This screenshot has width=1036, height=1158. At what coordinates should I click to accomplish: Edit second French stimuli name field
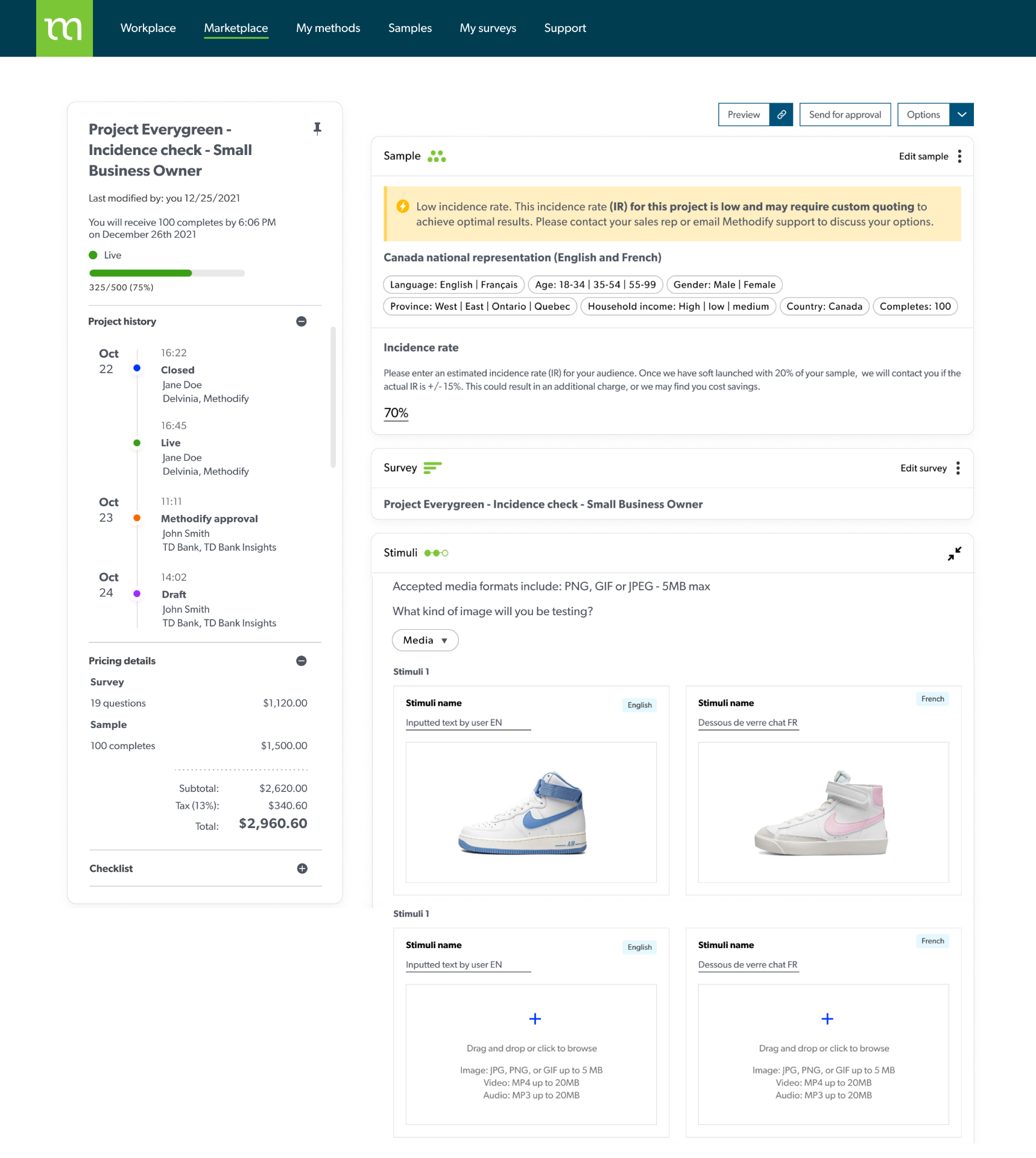[748, 964]
